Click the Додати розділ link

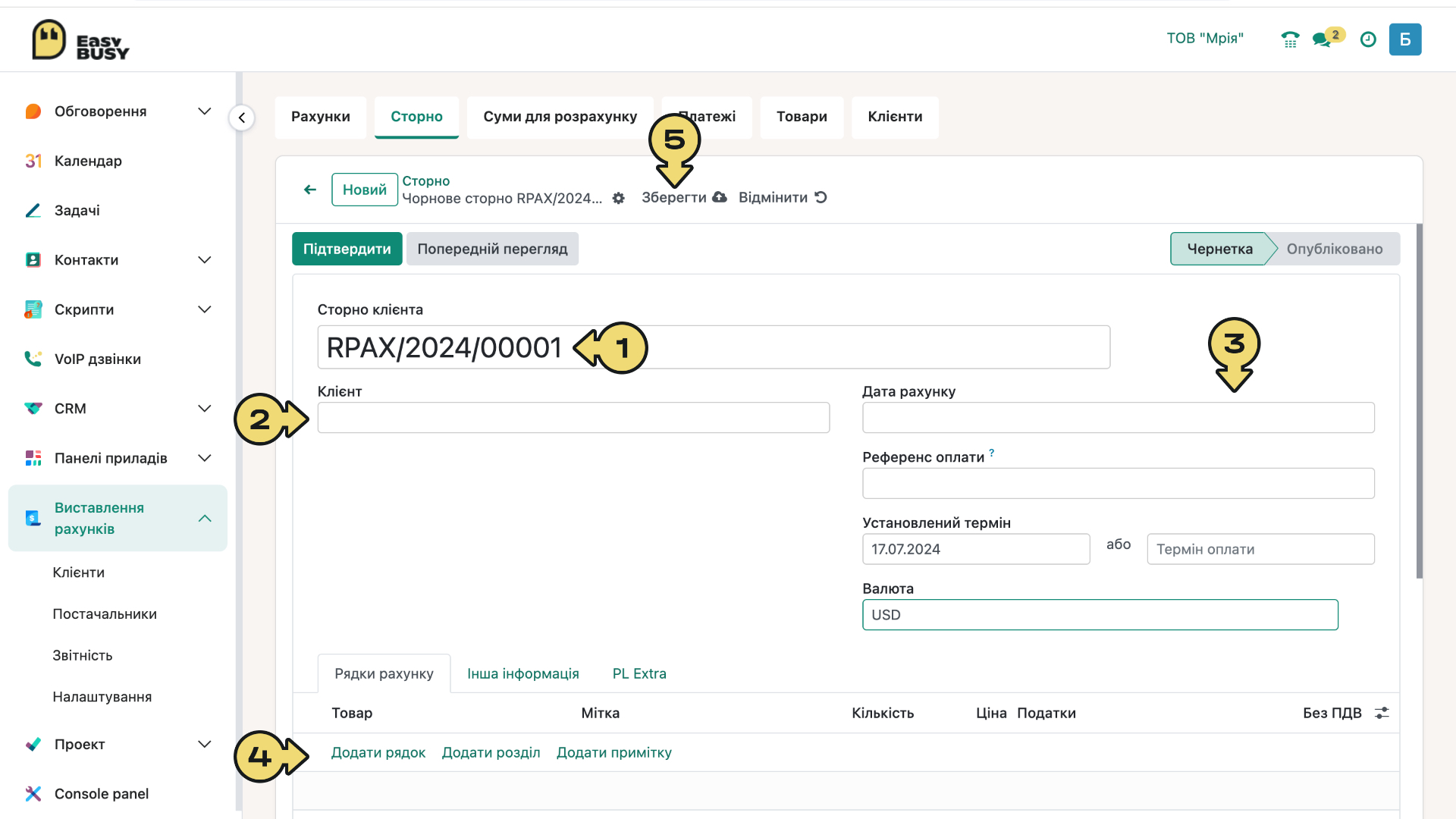(x=491, y=752)
